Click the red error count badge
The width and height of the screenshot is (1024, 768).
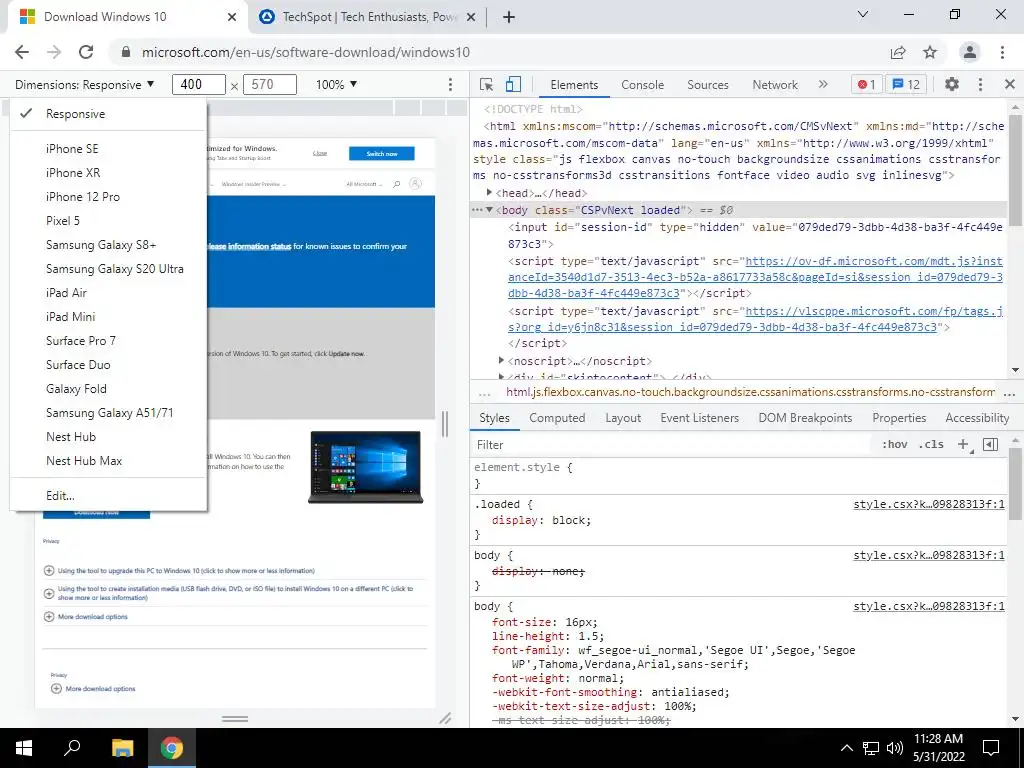click(867, 84)
